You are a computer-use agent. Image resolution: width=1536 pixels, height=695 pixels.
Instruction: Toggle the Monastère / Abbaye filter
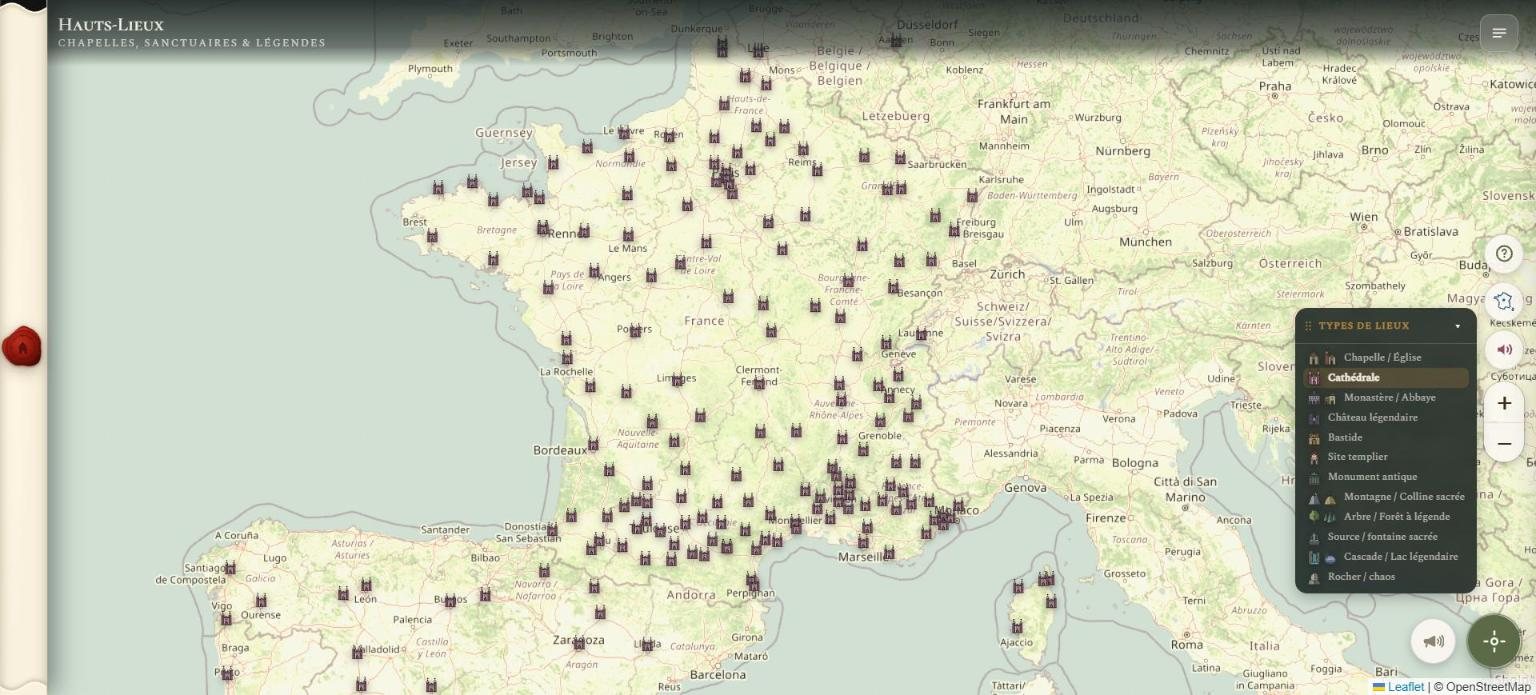(x=1386, y=398)
